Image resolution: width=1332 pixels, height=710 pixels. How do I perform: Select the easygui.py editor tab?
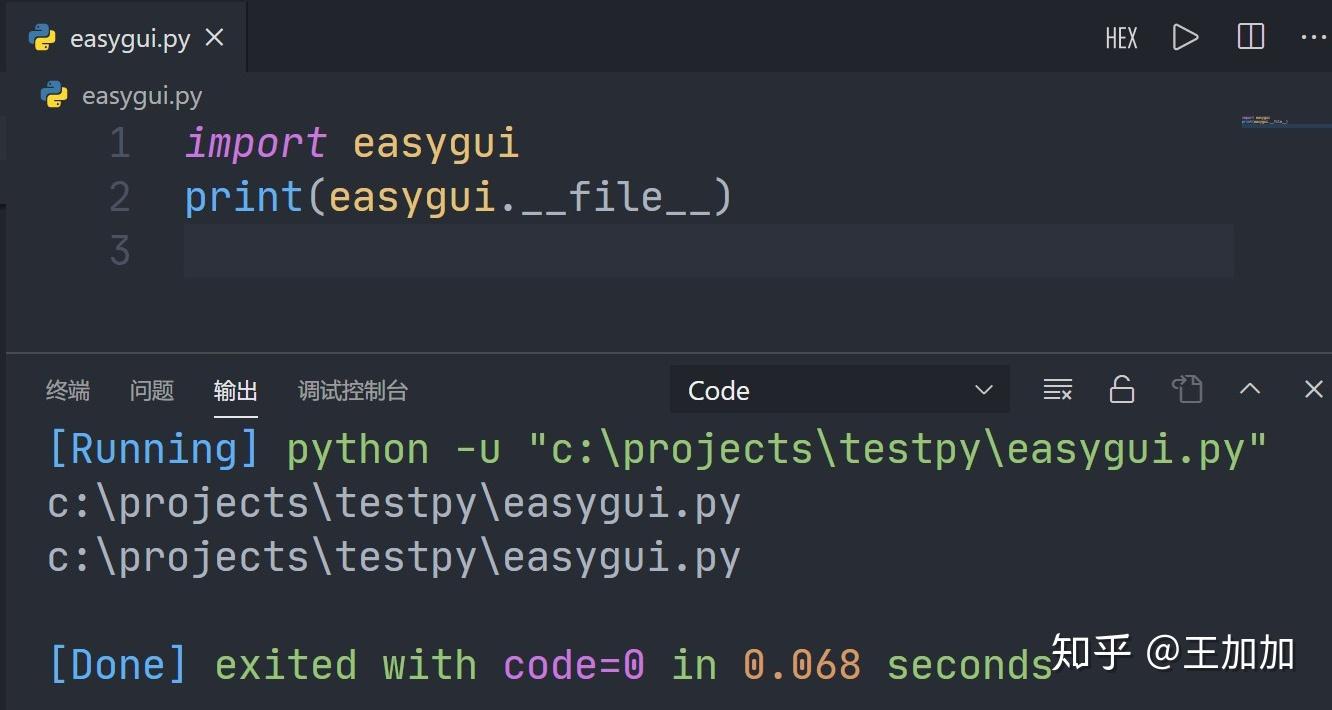coord(129,39)
